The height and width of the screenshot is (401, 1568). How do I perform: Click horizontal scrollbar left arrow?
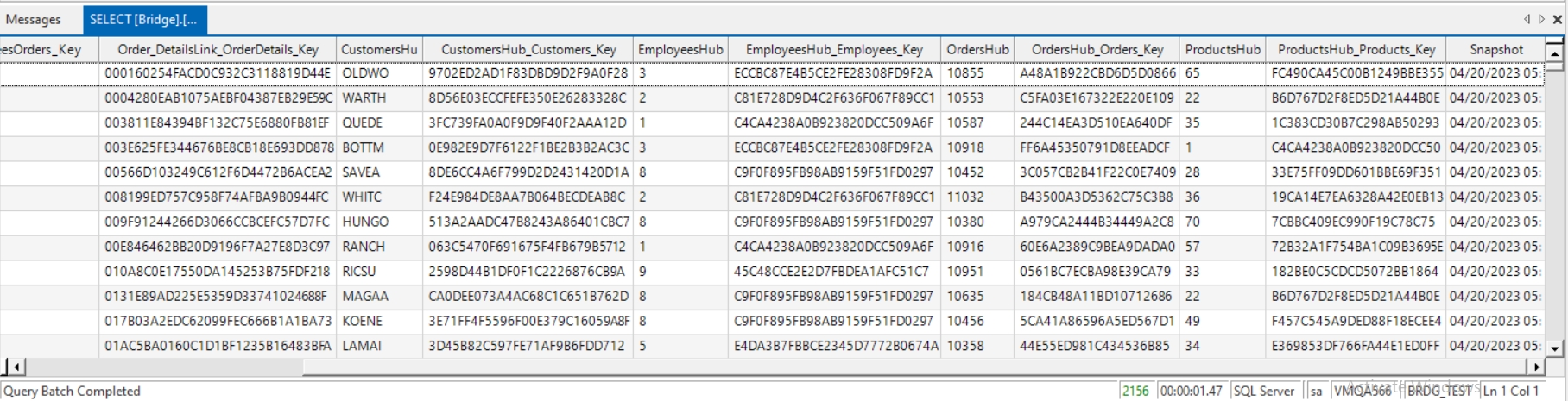16,367
